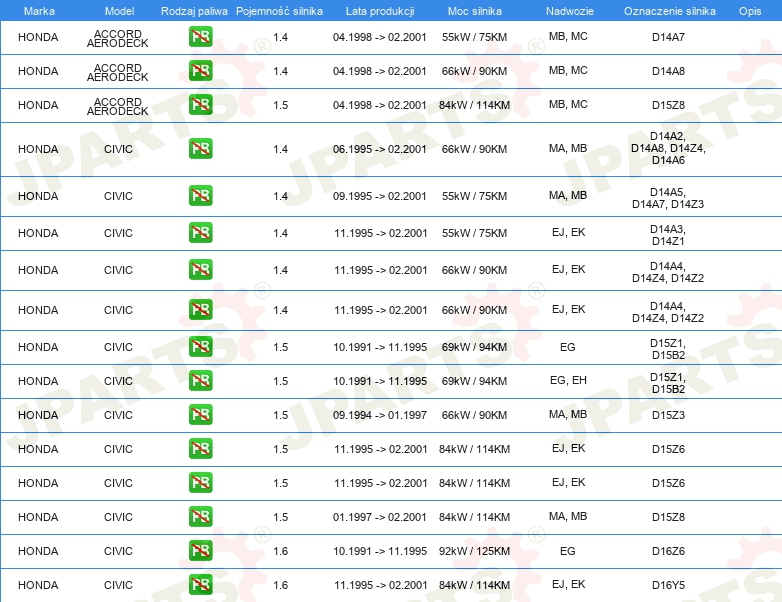Click engine capacity 1.6 in D16Z6 row
Viewport: 782px width, 602px height.
coord(280,551)
